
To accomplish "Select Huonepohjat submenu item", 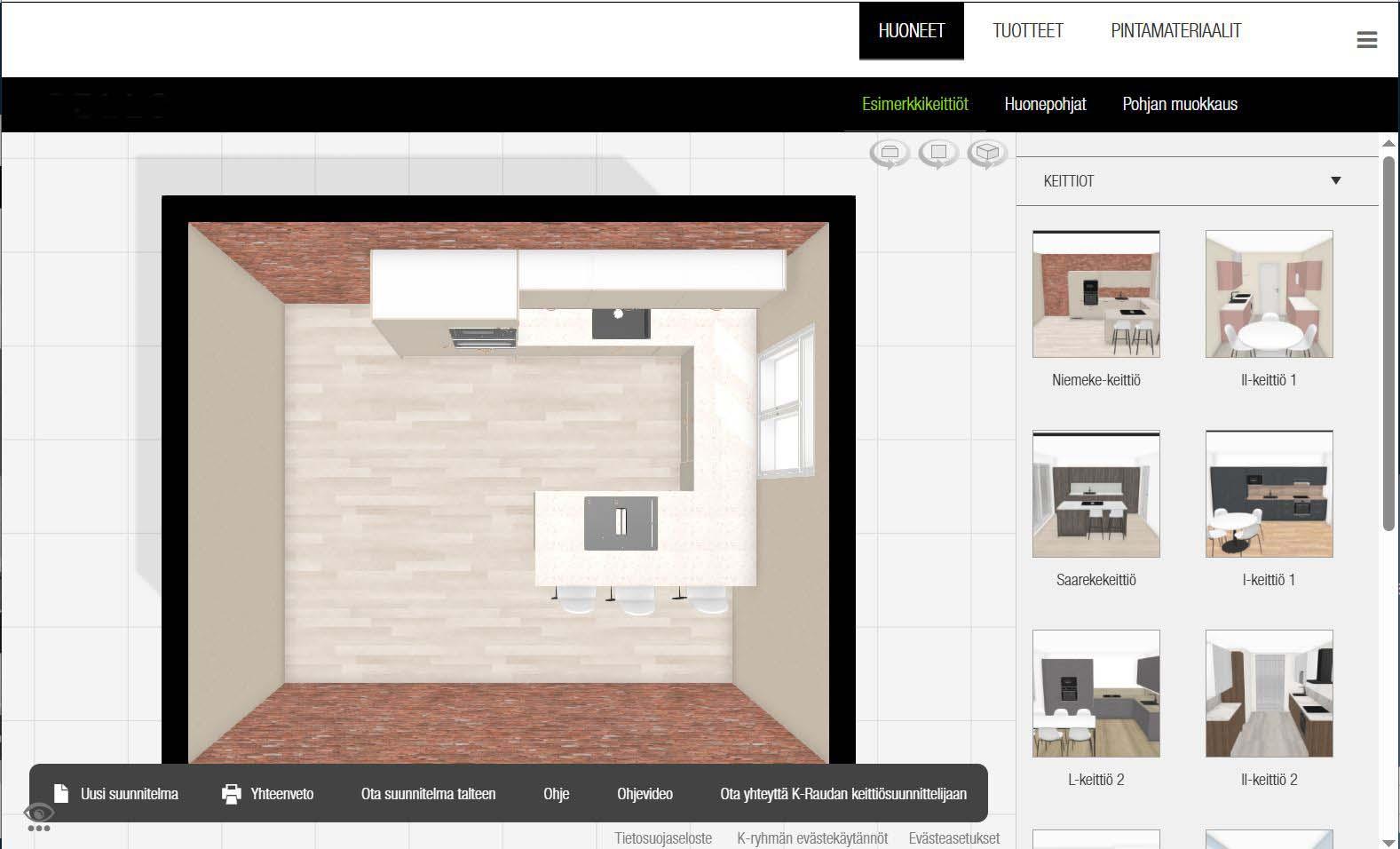I will coord(1045,104).
